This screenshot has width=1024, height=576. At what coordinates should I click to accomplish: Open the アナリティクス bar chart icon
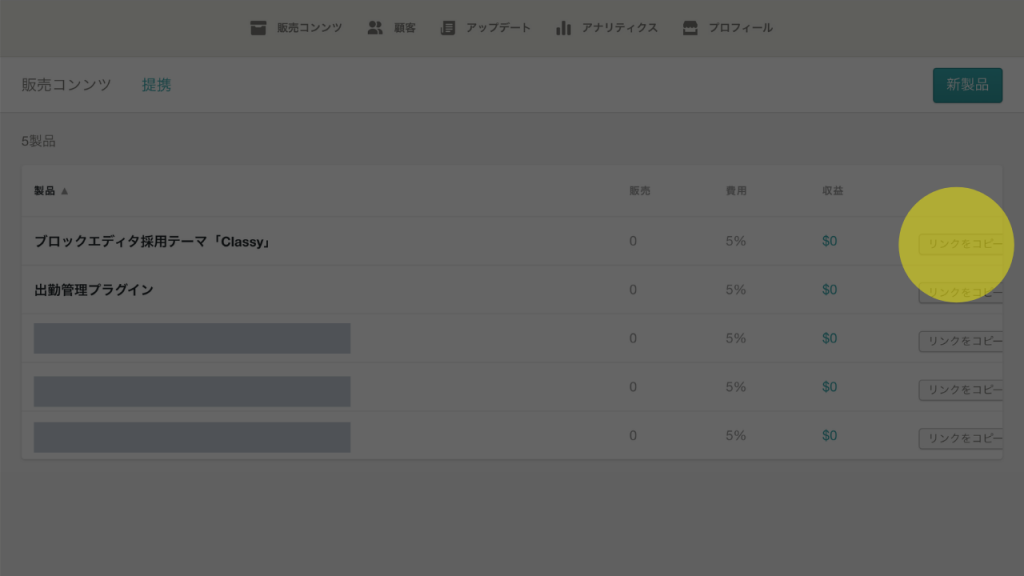point(564,27)
